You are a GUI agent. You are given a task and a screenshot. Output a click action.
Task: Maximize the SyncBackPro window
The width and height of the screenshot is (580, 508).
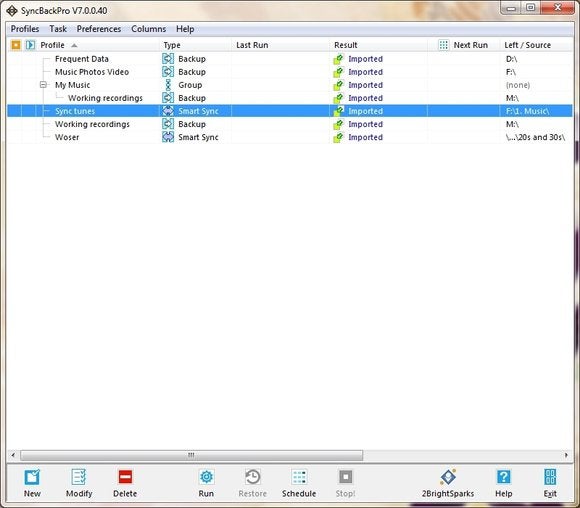tap(530, 7)
